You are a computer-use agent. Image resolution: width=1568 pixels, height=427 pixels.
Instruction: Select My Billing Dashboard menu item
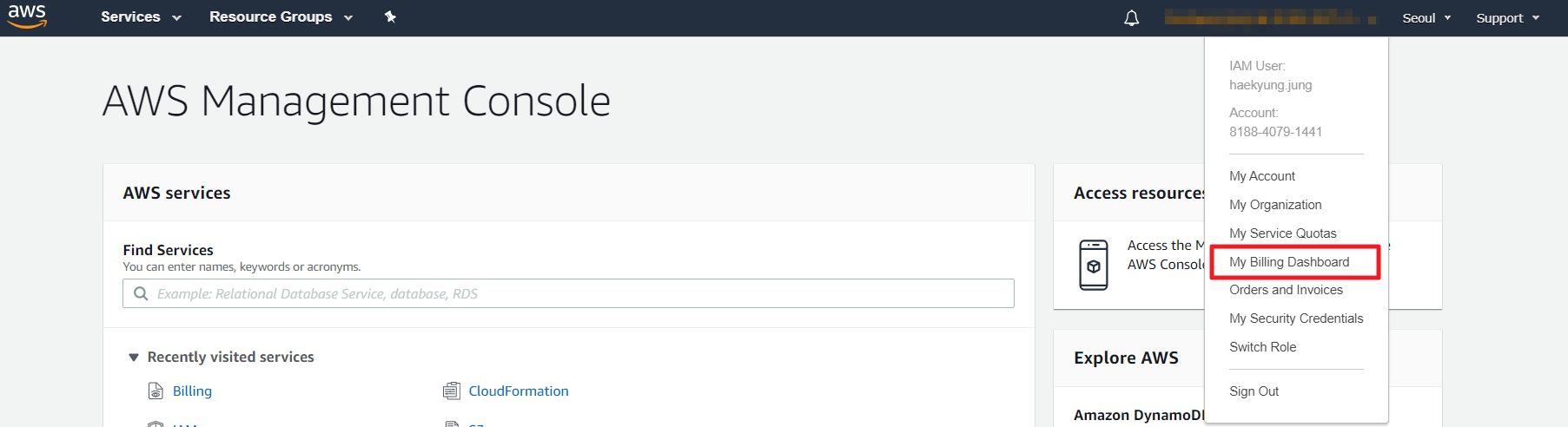tap(1289, 262)
